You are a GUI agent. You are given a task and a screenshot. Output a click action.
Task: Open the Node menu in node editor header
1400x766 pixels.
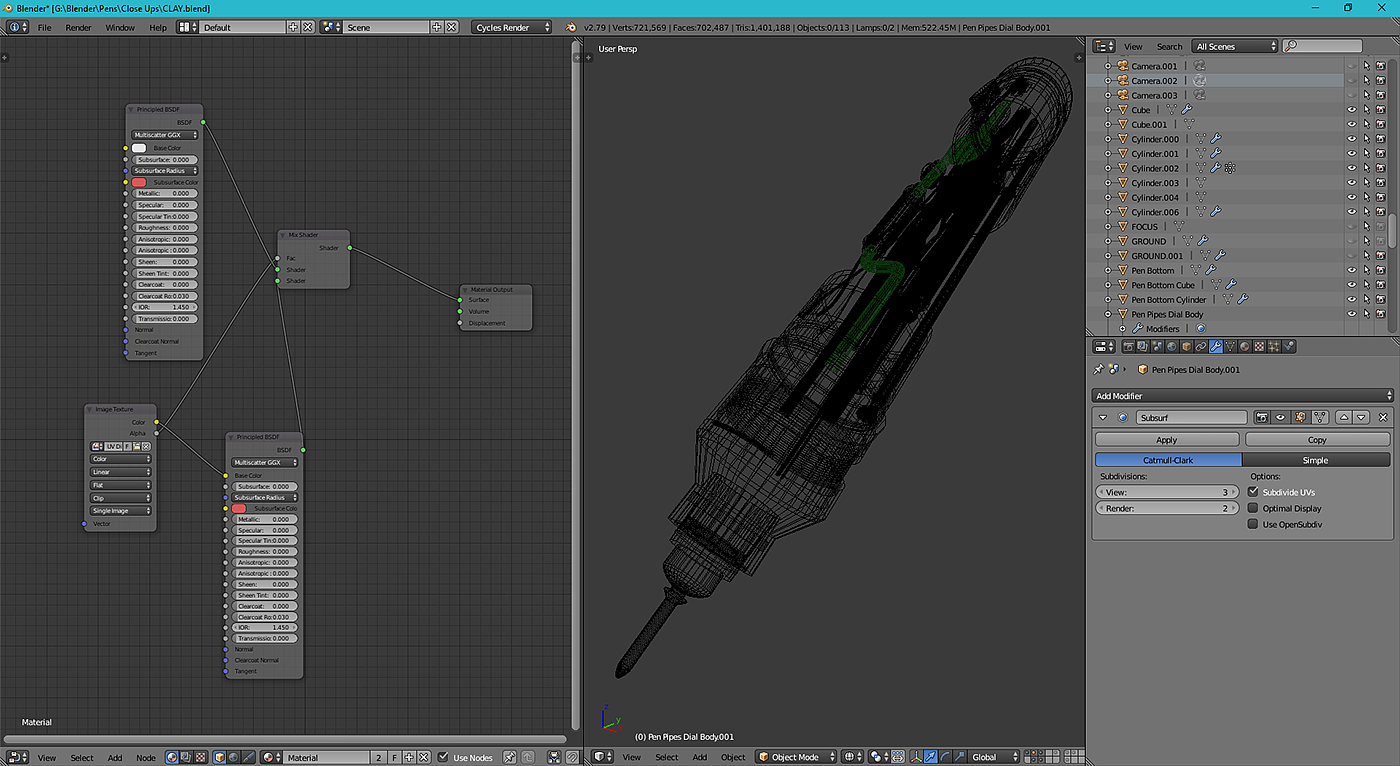point(146,757)
